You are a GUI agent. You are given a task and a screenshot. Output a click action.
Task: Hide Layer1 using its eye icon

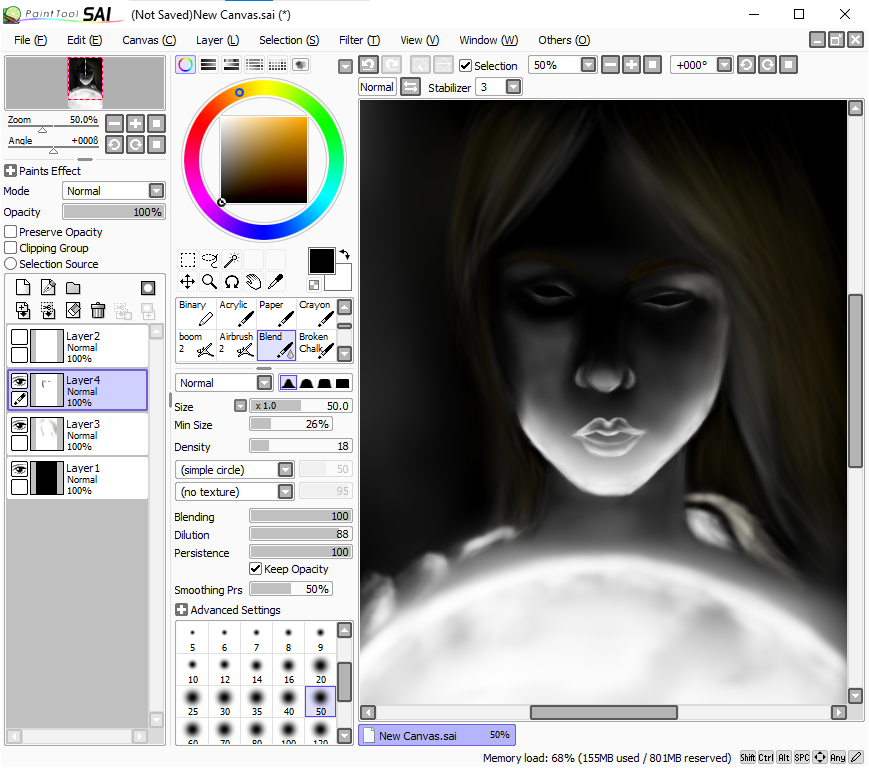[19, 469]
